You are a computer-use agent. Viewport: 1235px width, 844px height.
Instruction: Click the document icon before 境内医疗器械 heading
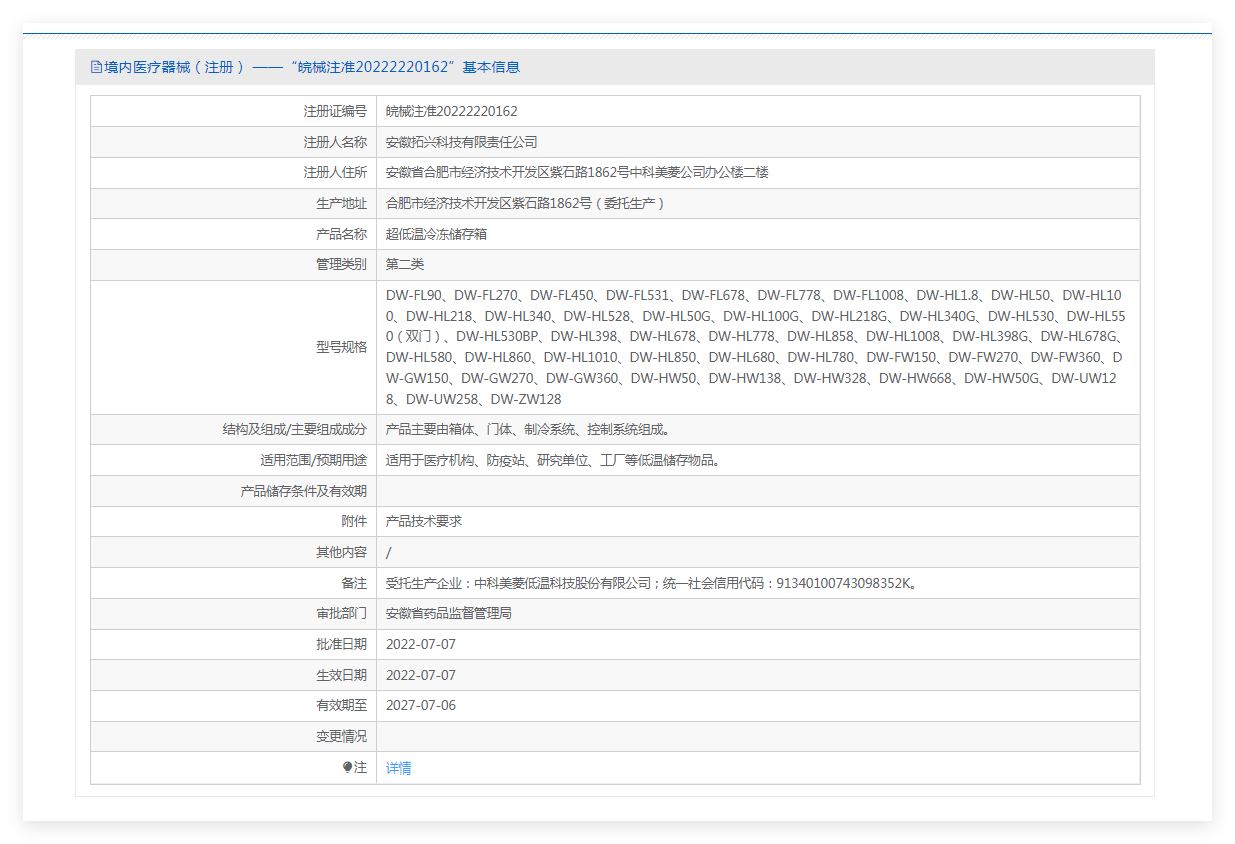click(96, 67)
